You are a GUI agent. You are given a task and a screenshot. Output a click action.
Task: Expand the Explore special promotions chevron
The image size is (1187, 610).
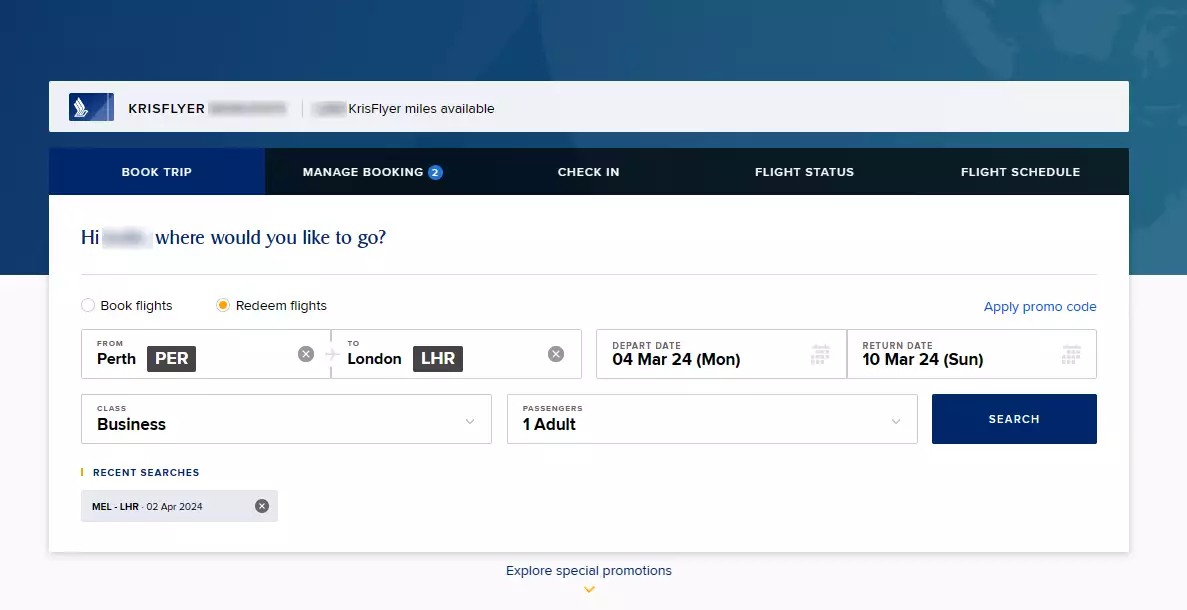point(589,589)
